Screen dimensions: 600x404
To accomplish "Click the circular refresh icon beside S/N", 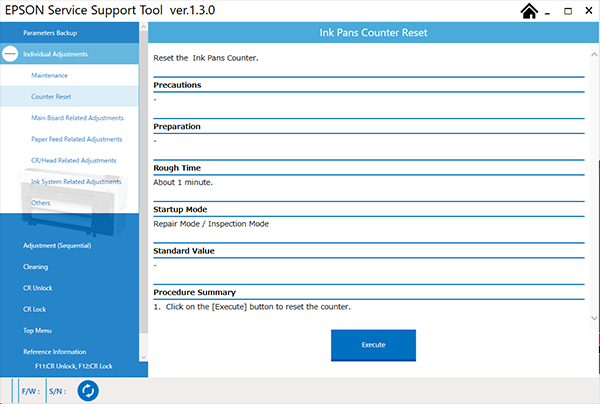I will click(x=88, y=391).
